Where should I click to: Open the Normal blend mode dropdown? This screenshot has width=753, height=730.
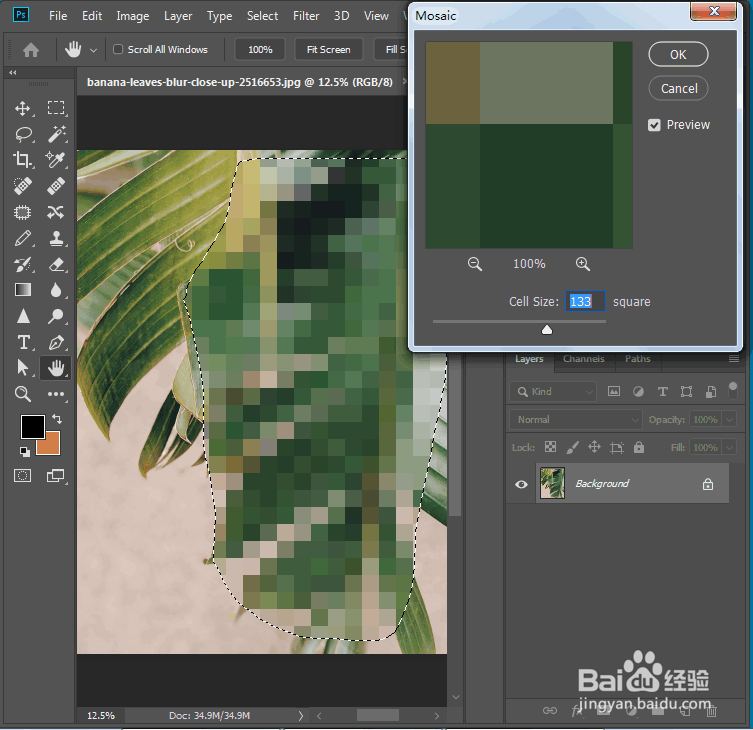pyautogui.click(x=575, y=420)
